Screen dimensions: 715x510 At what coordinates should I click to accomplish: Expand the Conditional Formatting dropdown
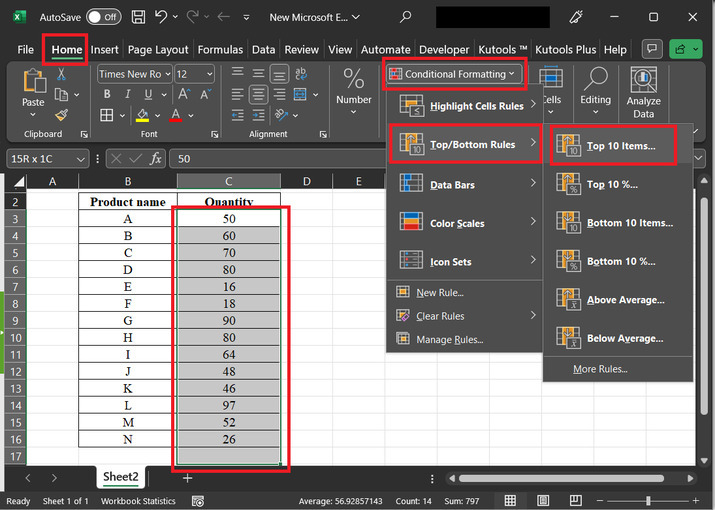coord(454,74)
